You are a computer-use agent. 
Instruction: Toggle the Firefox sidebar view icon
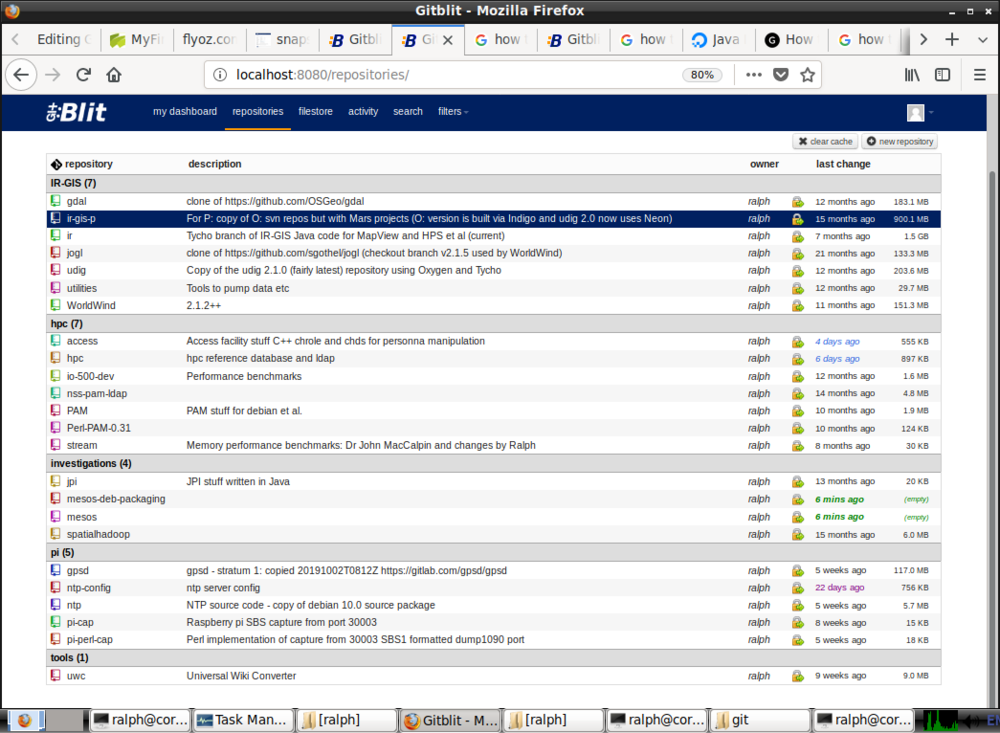coord(942,75)
